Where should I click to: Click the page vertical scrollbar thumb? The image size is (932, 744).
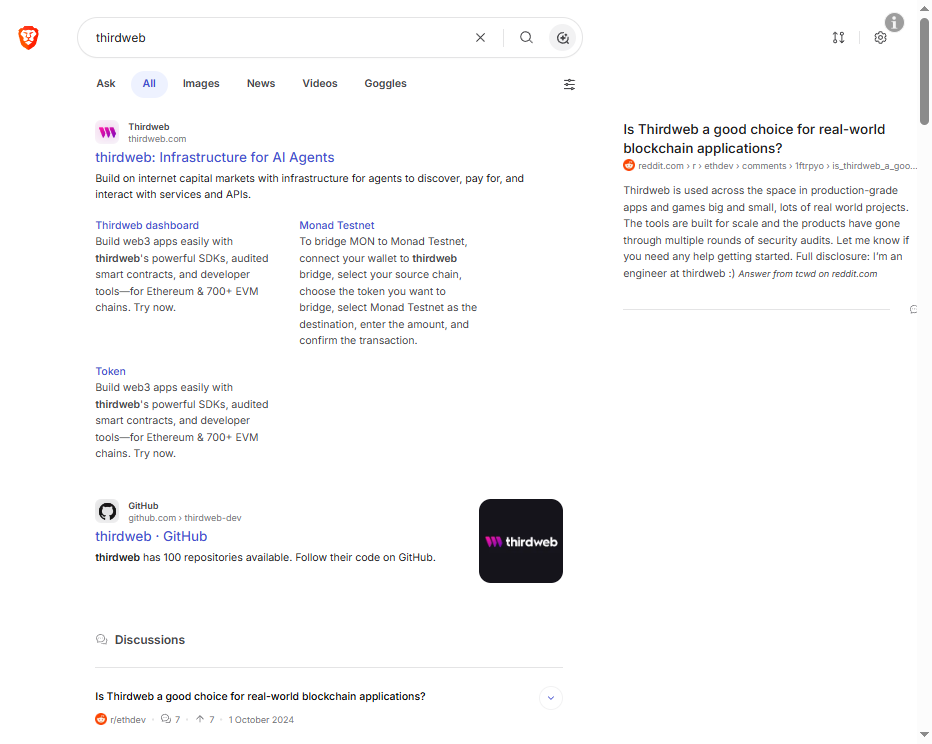point(924,71)
